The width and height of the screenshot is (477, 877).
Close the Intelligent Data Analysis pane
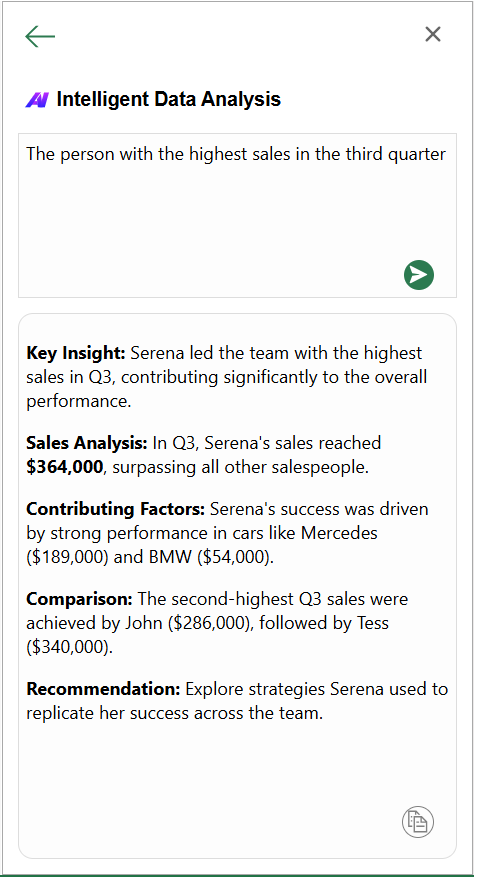pos(433,34)
